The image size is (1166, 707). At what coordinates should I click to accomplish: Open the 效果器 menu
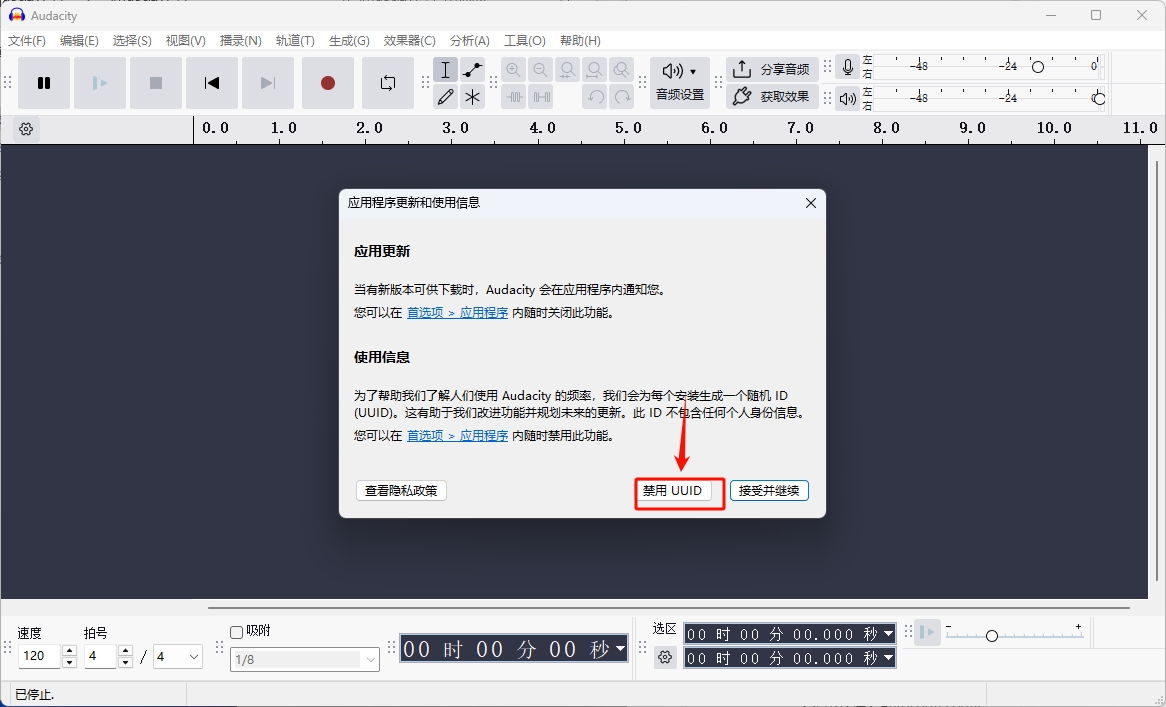[409, 40]
